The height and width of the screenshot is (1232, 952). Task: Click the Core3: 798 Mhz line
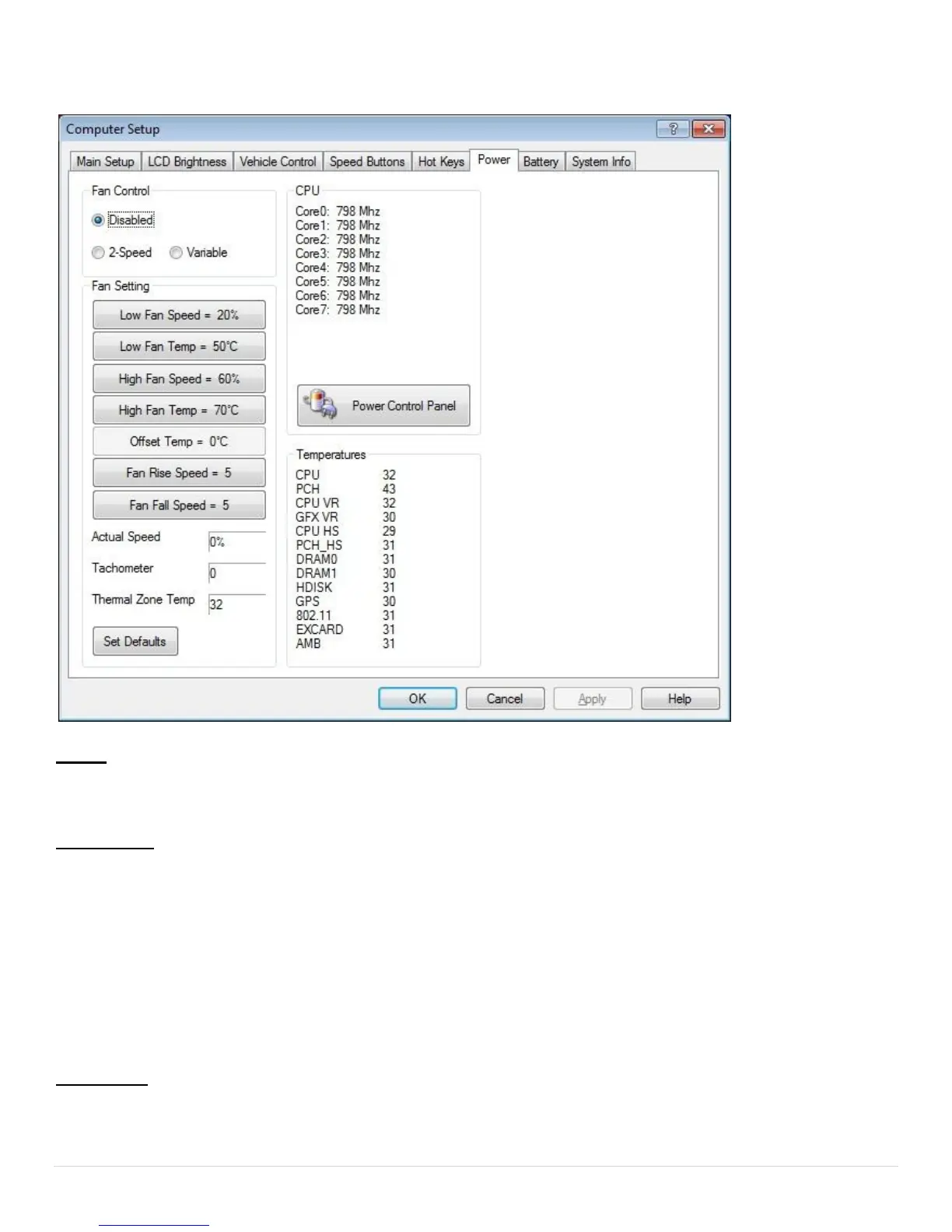[x=338, y=254]
